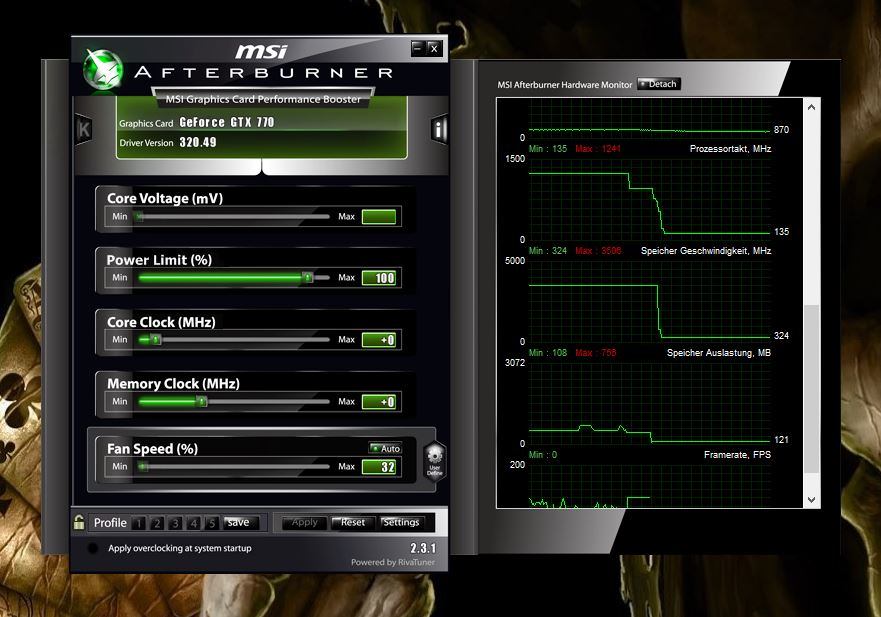Select profile slot 5
Image resolution: width=881 pixels, height=617 pixels.
[x=212, y=523]
